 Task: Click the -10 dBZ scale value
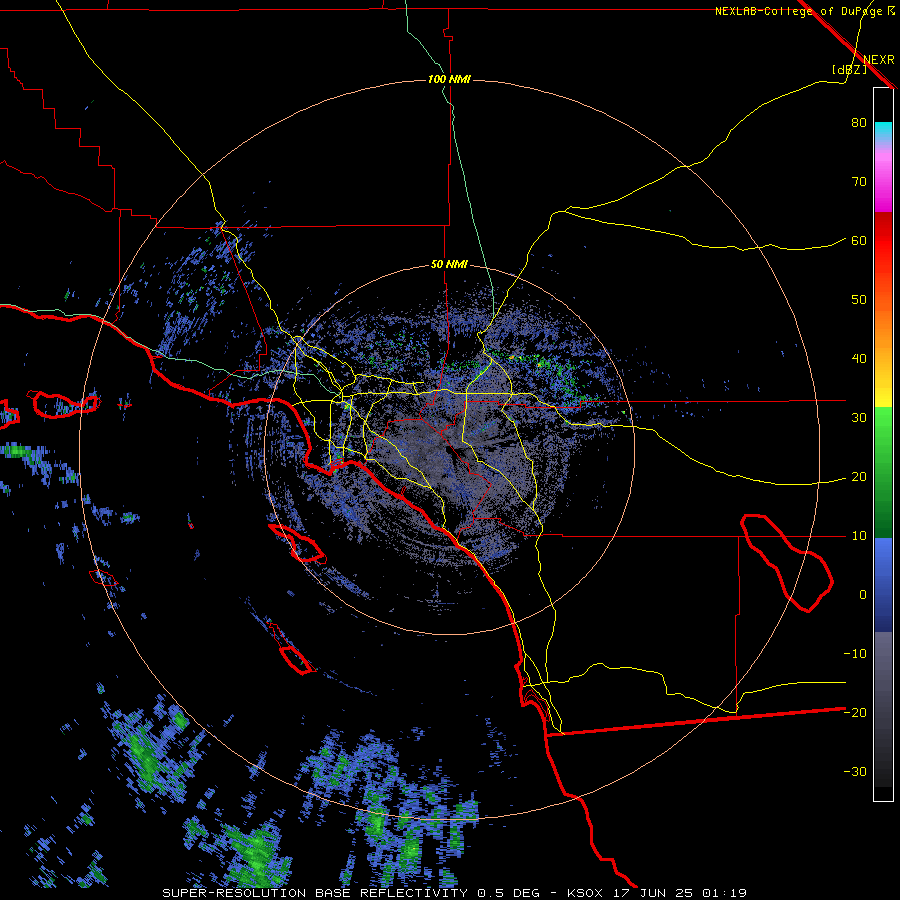(x=855, y=654)
